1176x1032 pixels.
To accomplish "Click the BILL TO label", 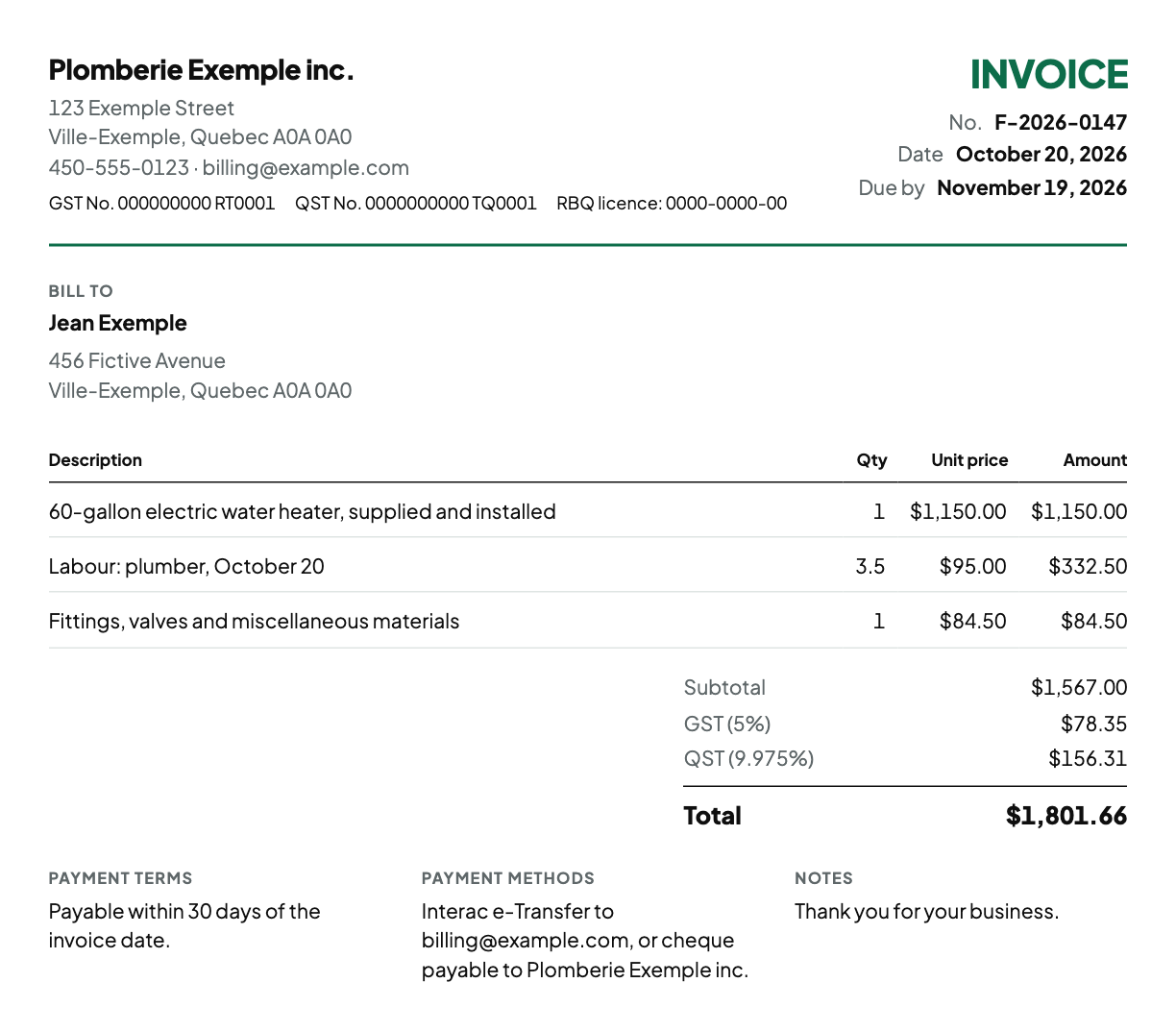I will [81, 291].
